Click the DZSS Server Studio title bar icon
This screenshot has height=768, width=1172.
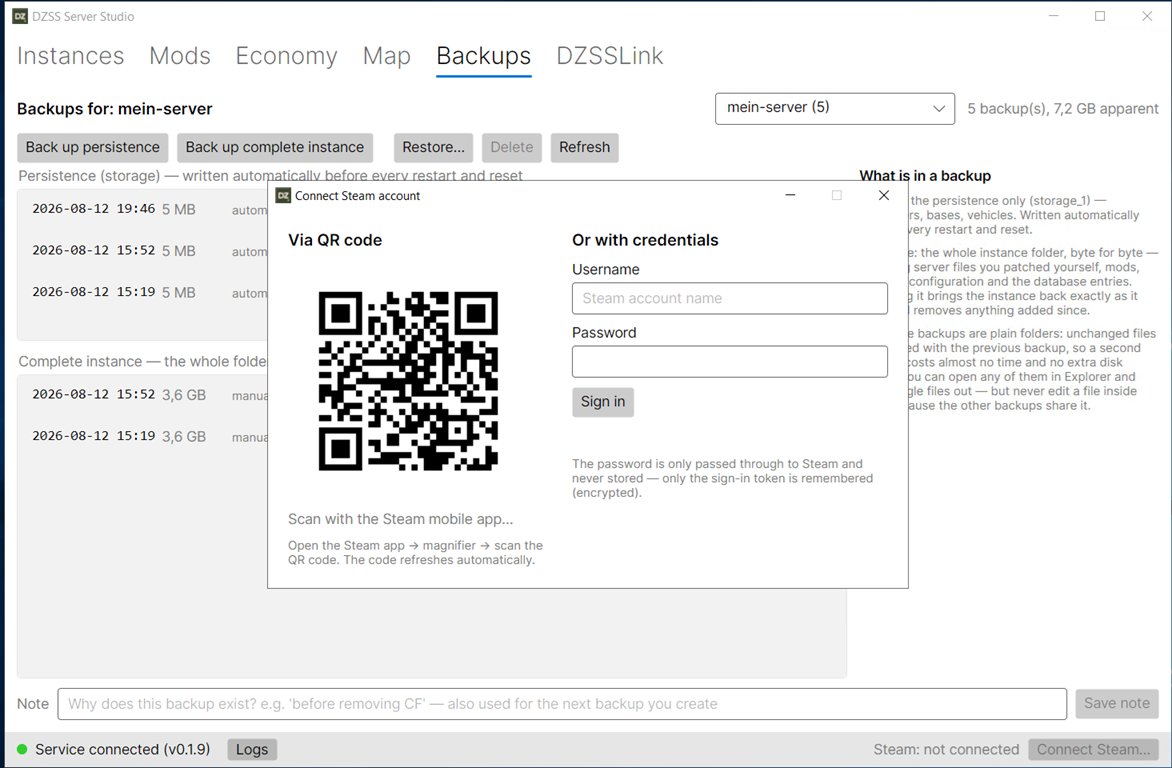coord(20,16)
